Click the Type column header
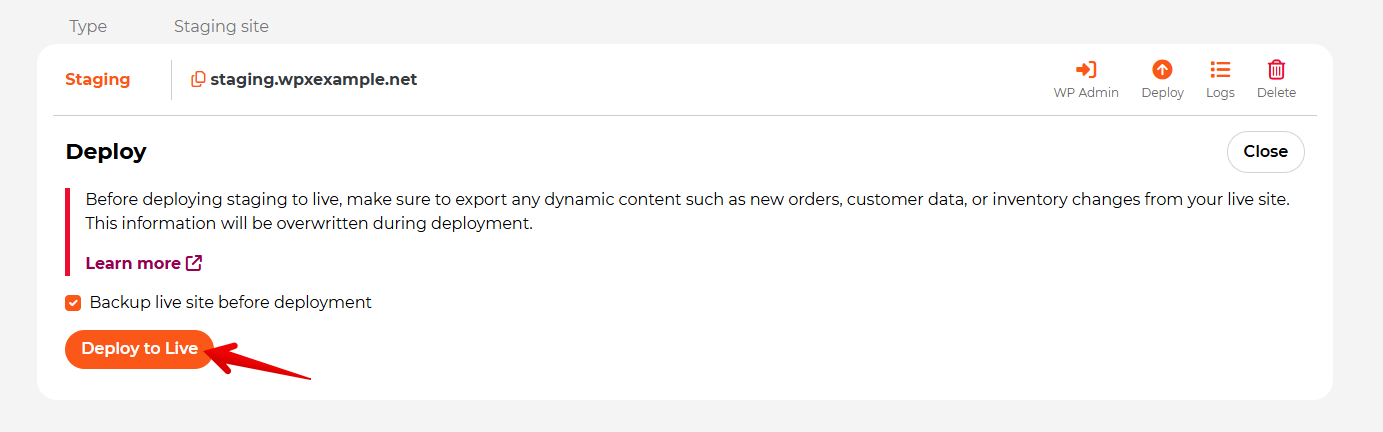The image size is (1383, 432). point(88,26)
